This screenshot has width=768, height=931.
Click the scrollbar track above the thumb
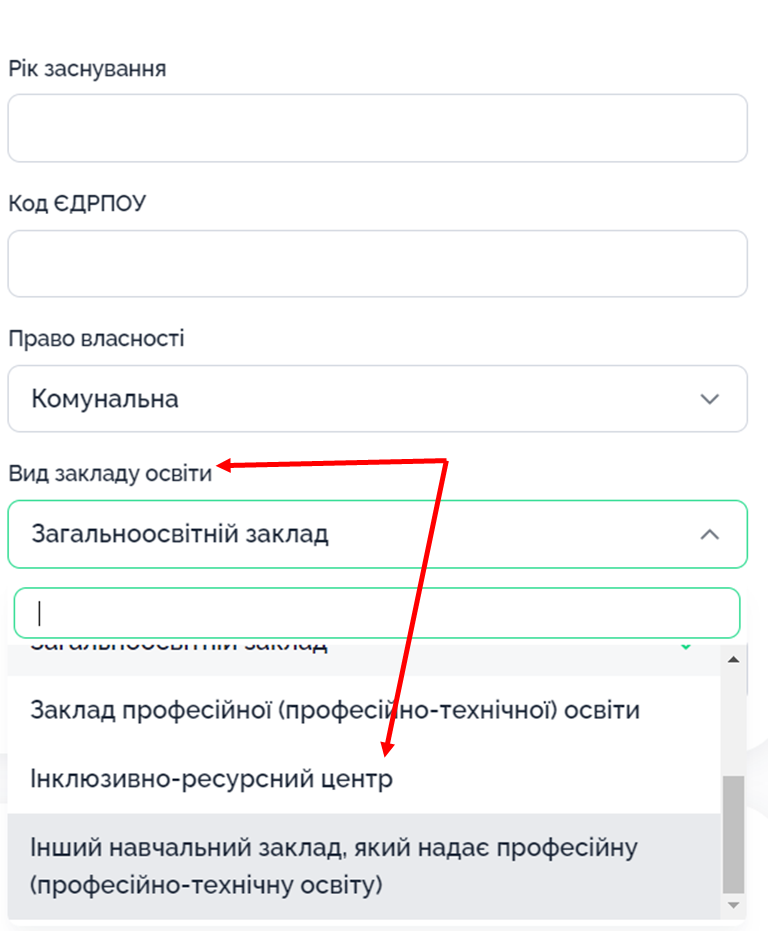click(x=734, y=720)
